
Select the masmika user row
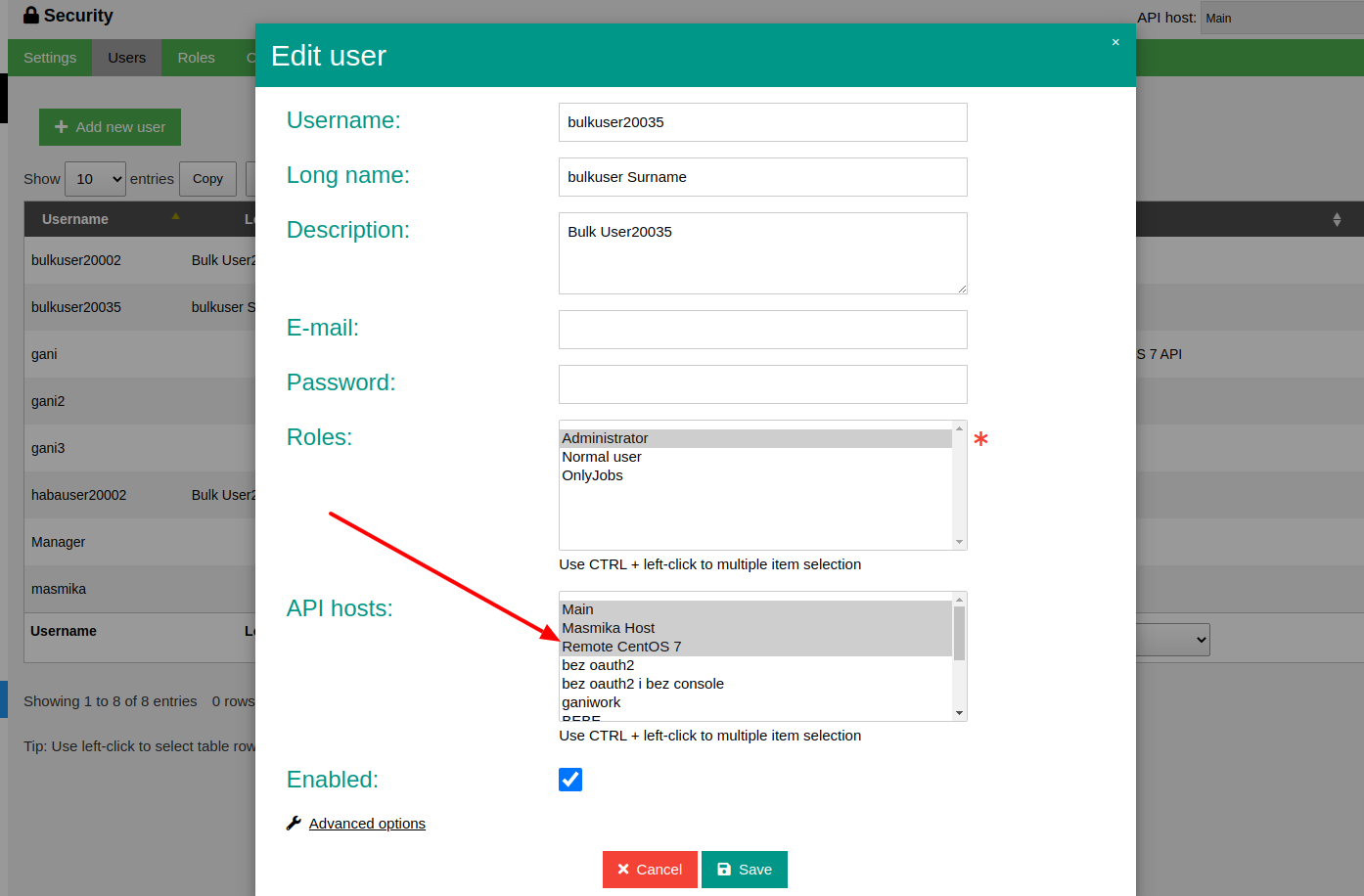[x=140, y=589]
